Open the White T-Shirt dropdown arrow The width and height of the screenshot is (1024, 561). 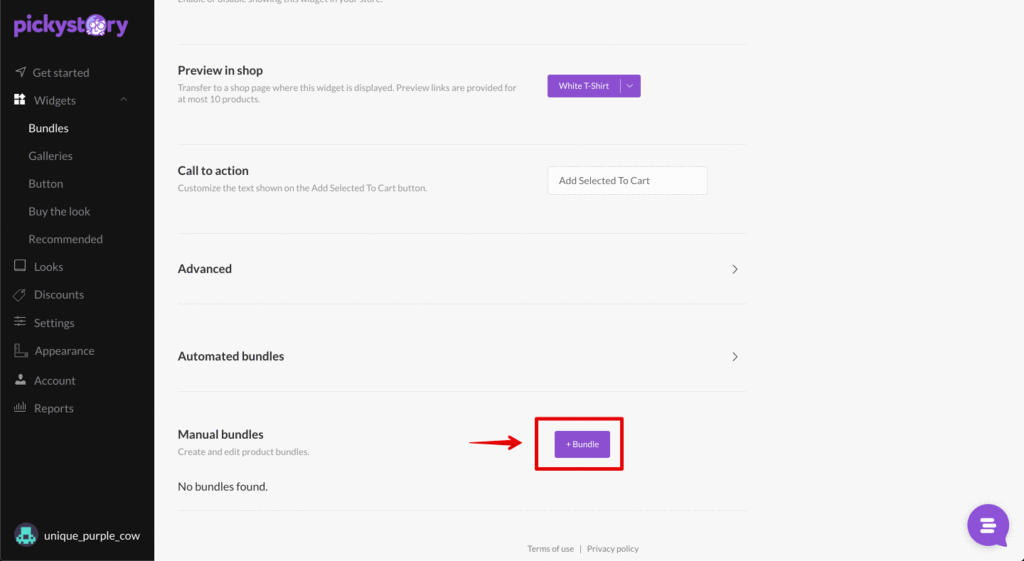tap(630, 86)
